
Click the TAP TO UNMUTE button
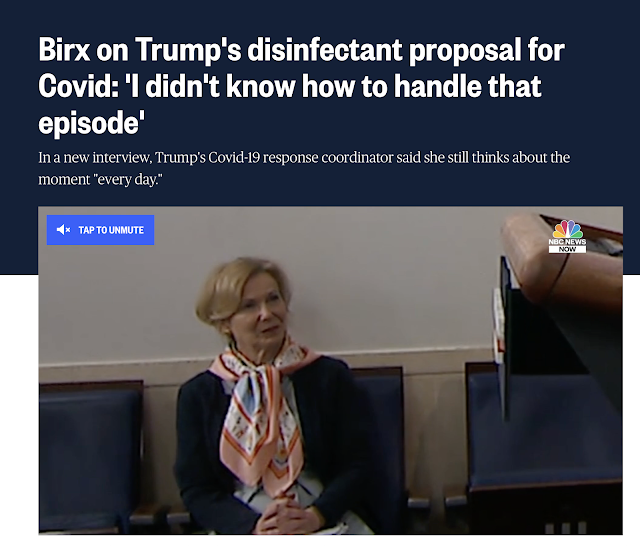(x=100, y=230)
